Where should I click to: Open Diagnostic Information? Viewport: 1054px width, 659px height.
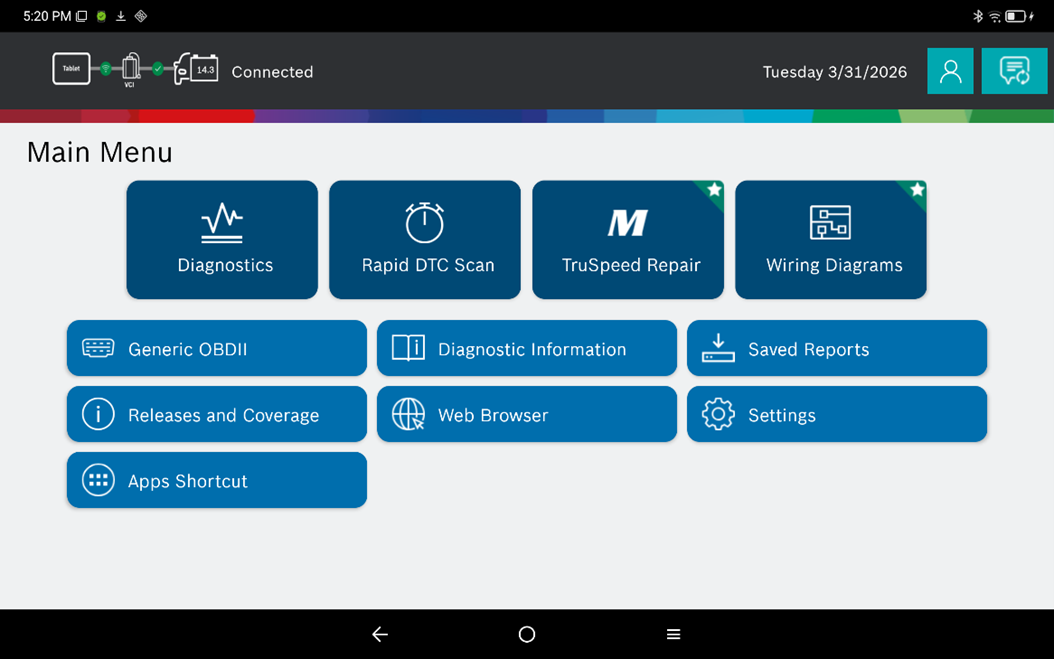point(527,349)
